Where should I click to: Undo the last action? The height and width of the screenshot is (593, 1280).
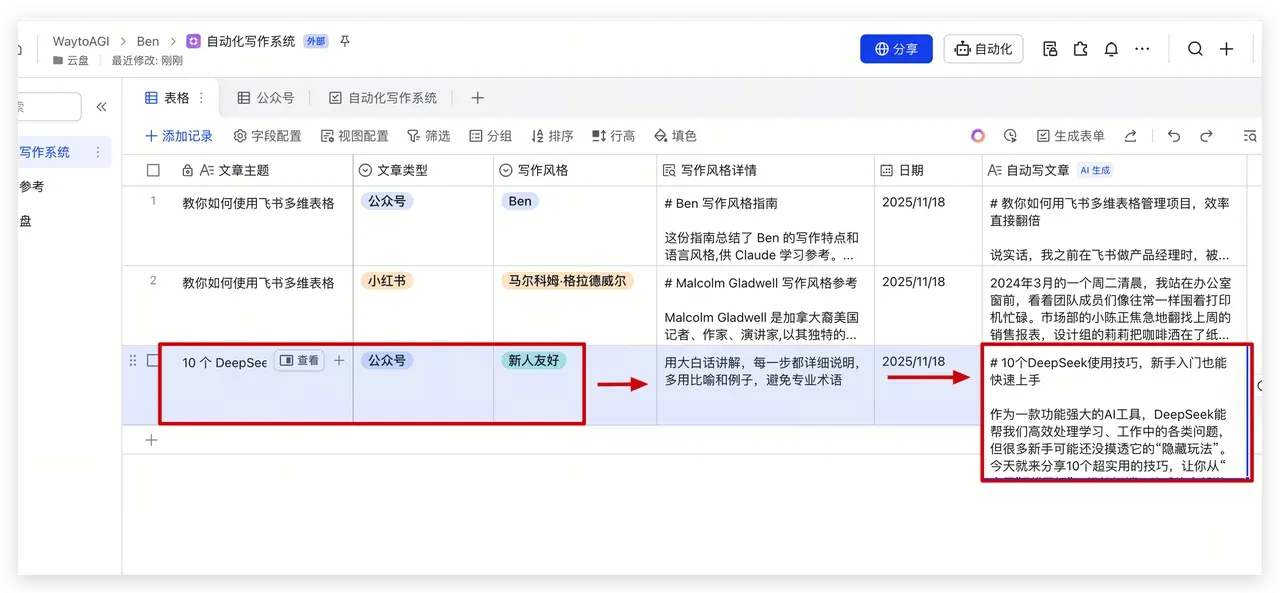click(1174, 136)
